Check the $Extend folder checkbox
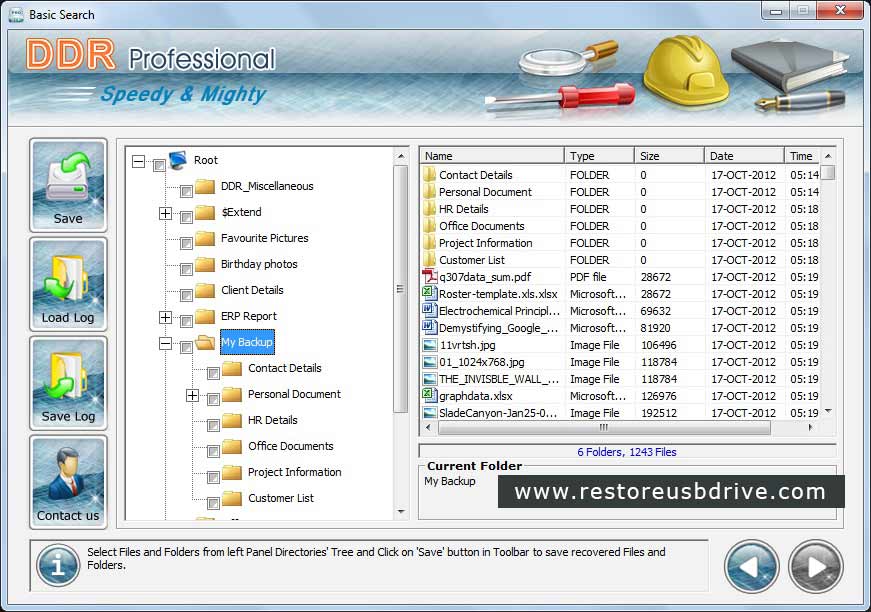The image size is (871, 612). pyautogui.click(x=187, y=218)
